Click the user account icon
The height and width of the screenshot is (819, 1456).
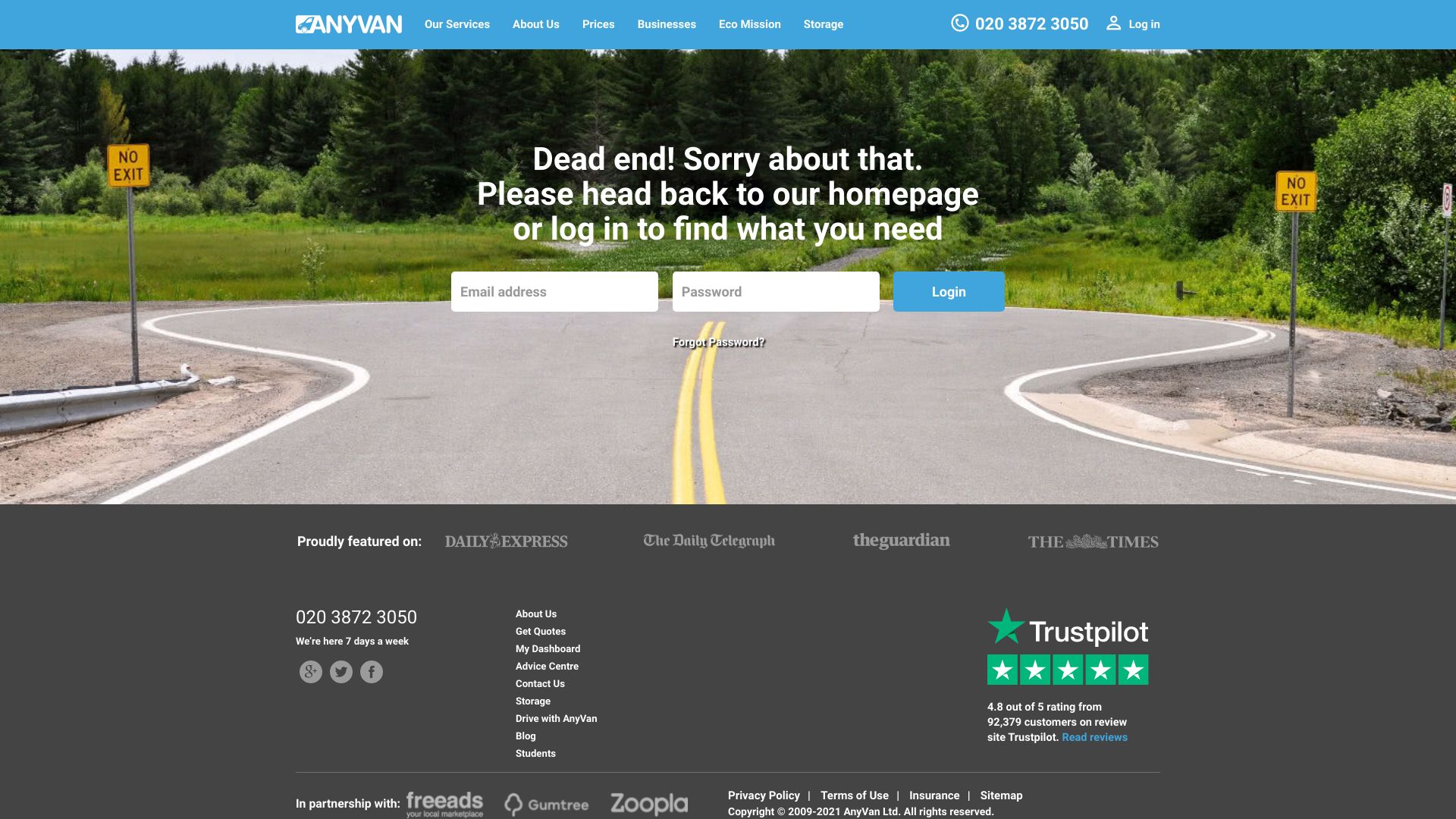click(1113, 24)
